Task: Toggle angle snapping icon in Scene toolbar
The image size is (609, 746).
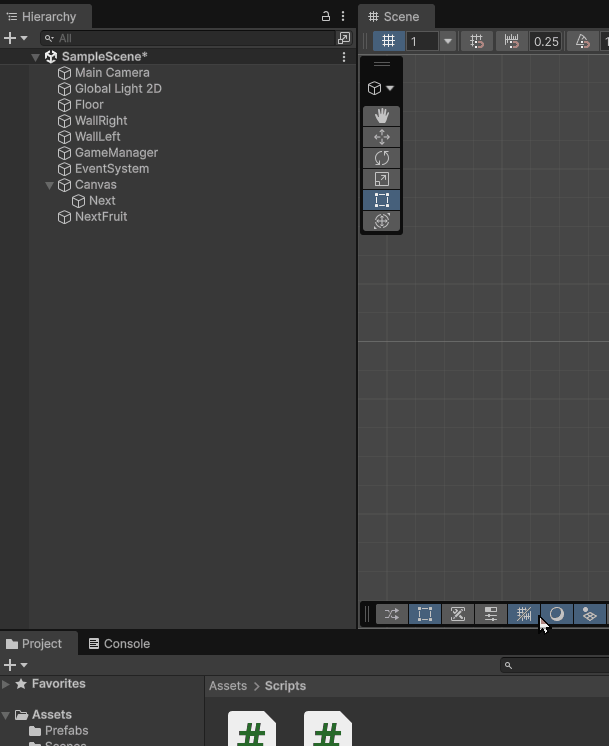Action: [x=582, y=41]
